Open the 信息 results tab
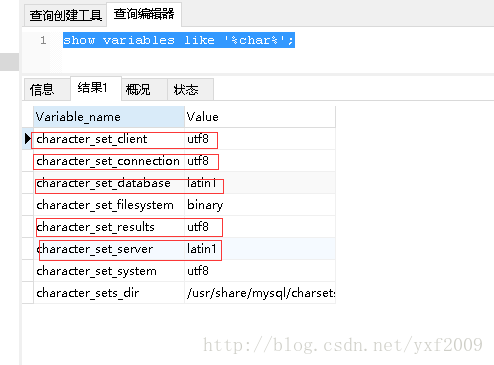This screenshot has width=494, height=365. [x=47, y=89]
